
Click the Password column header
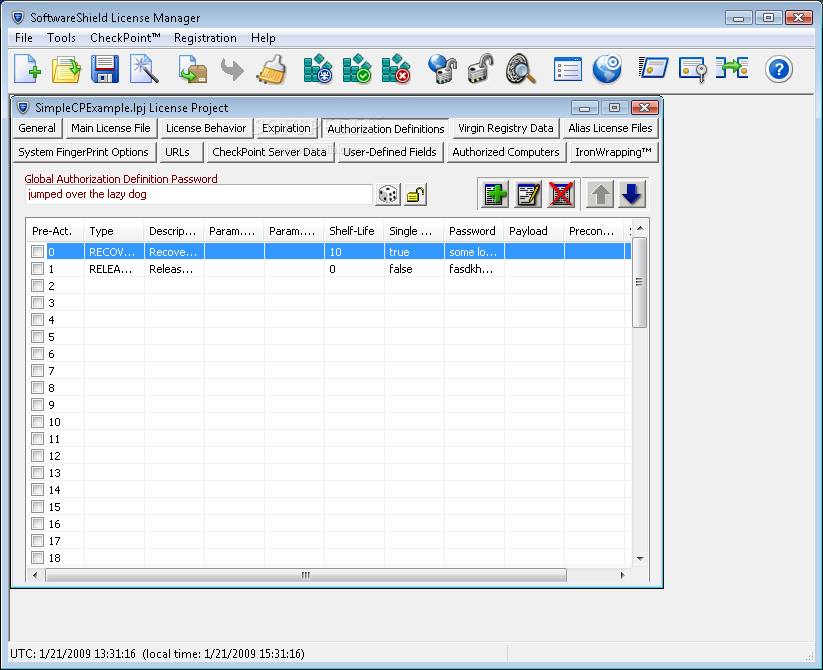[474, 231]
